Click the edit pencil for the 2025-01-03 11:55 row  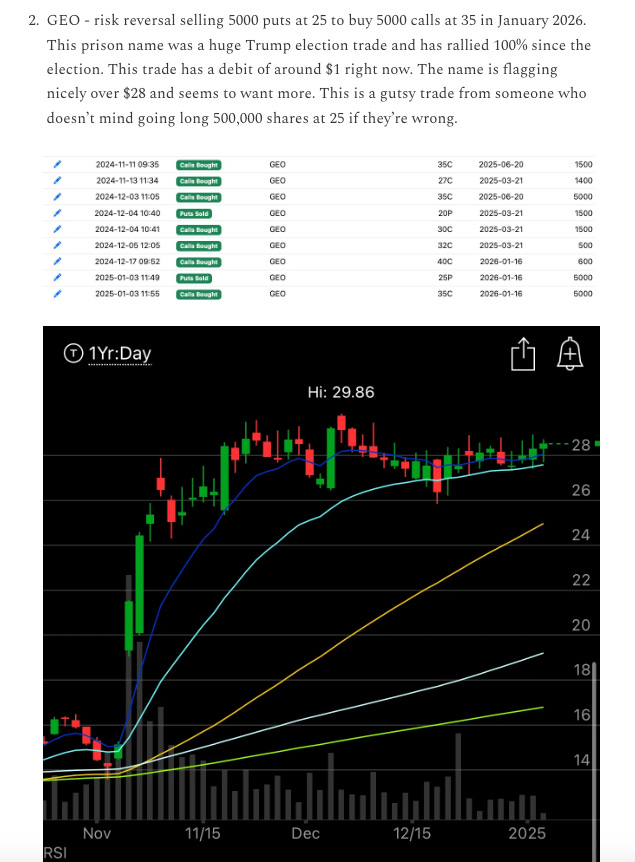click(58, 294)
